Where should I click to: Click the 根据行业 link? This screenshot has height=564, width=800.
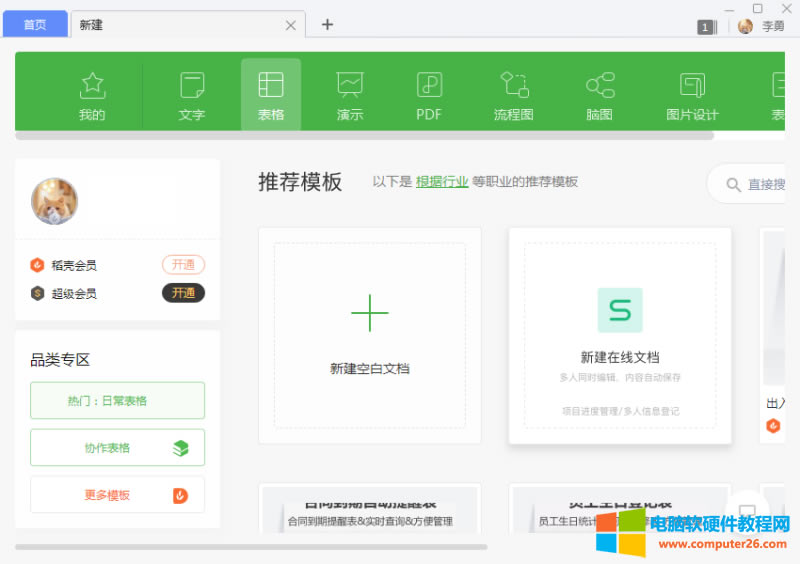point(442,182)
